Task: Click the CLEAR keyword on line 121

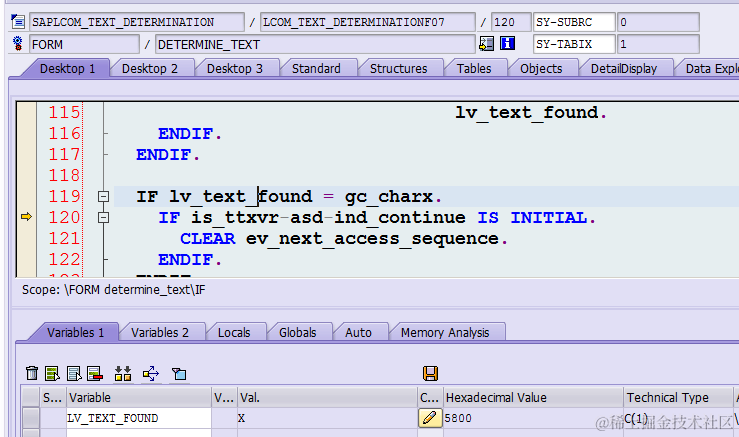Action: (x=207, y=238)
